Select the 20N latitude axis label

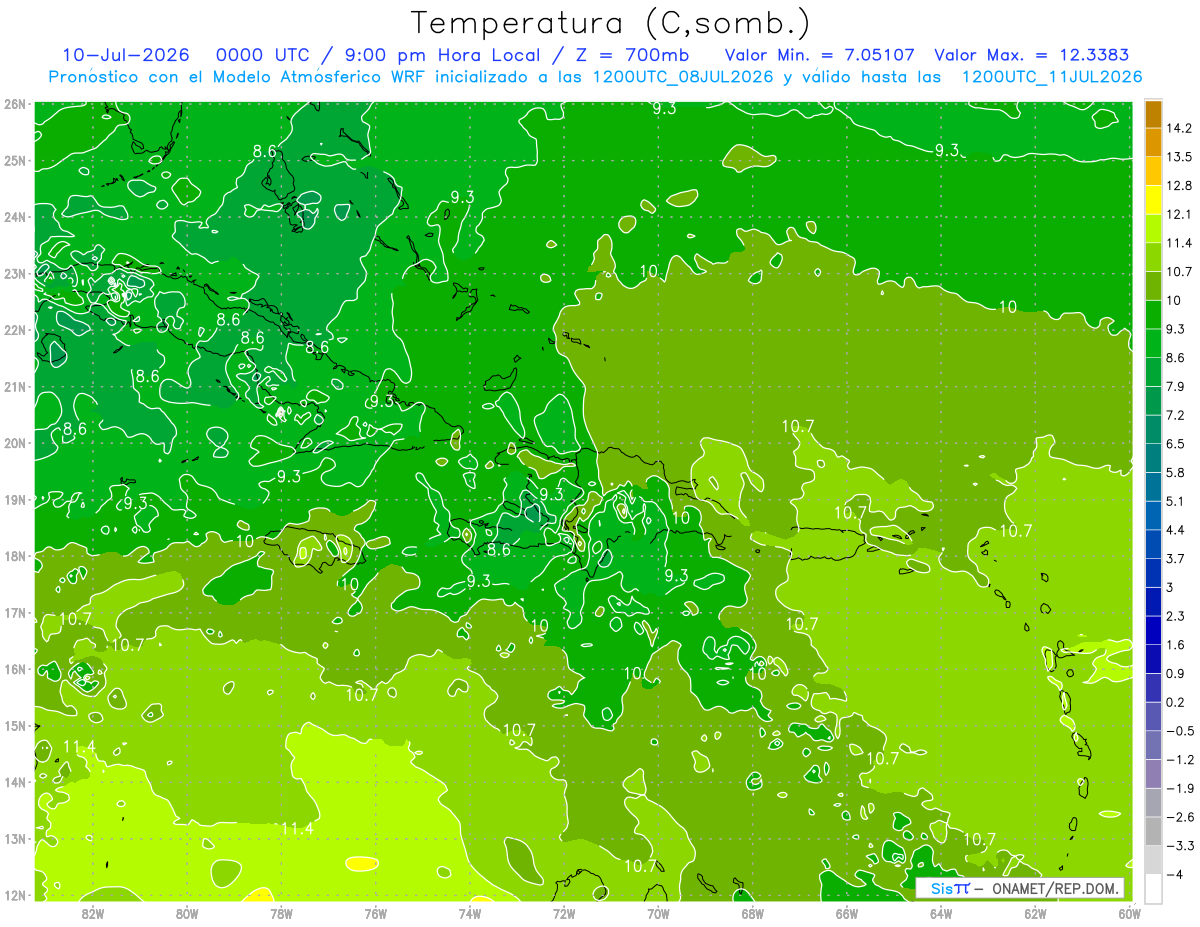(x=14, y=443)
